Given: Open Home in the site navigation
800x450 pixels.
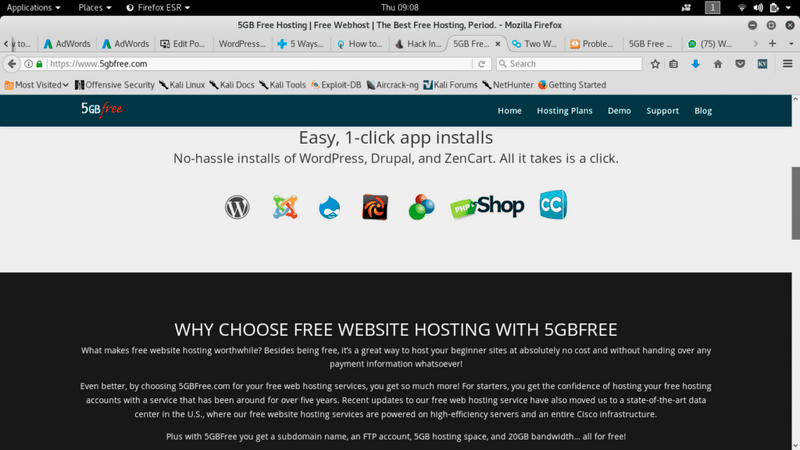Looking at the screenshot, I should [510, 111].
